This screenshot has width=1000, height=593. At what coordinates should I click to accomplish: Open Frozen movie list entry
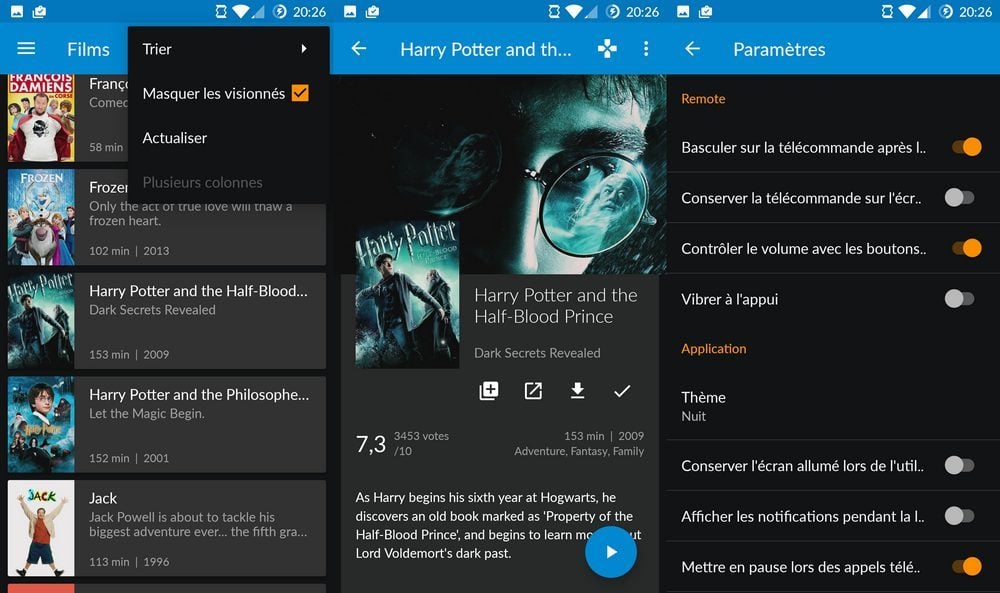pyautogui.click(x=166, y=217)
